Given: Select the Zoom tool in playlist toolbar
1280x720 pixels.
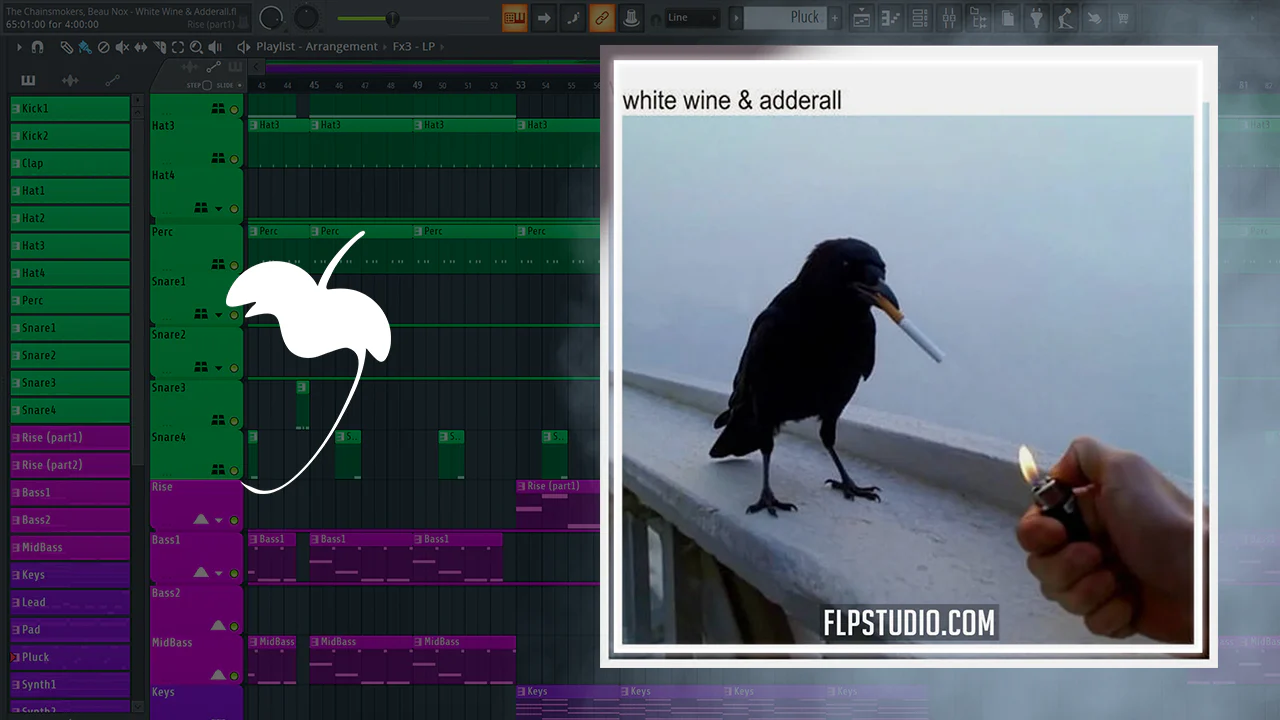Looking at the screenshot, I should click(x=196, y=47).
